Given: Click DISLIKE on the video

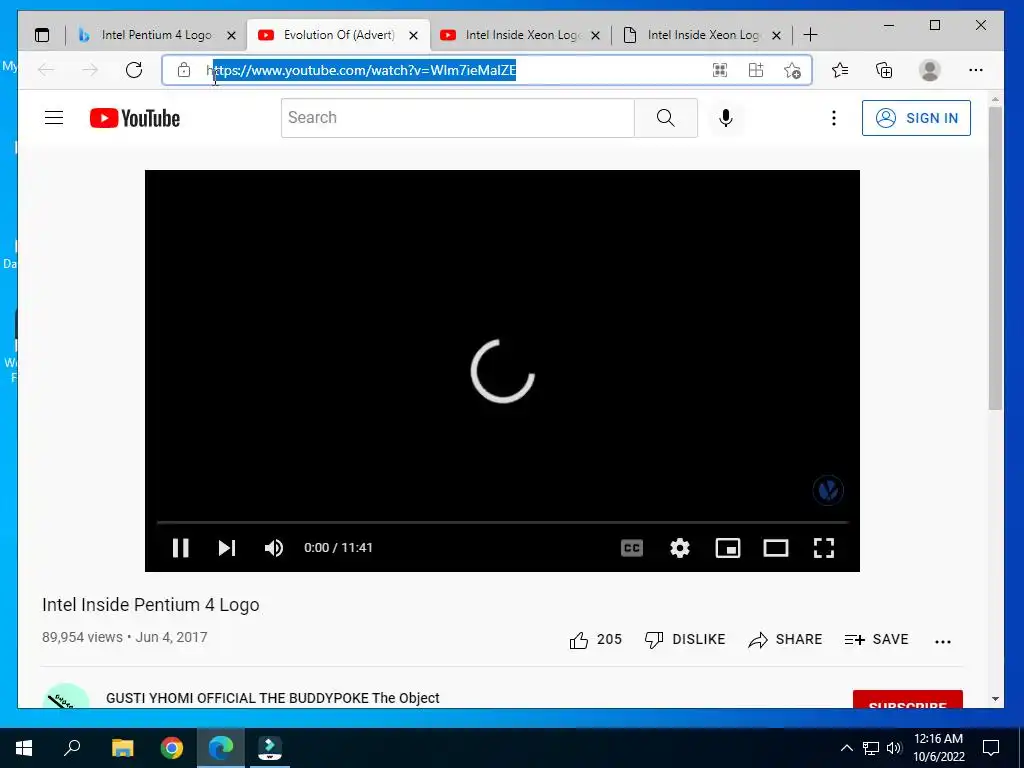Looking at the screenshot, I should point(685,639).
